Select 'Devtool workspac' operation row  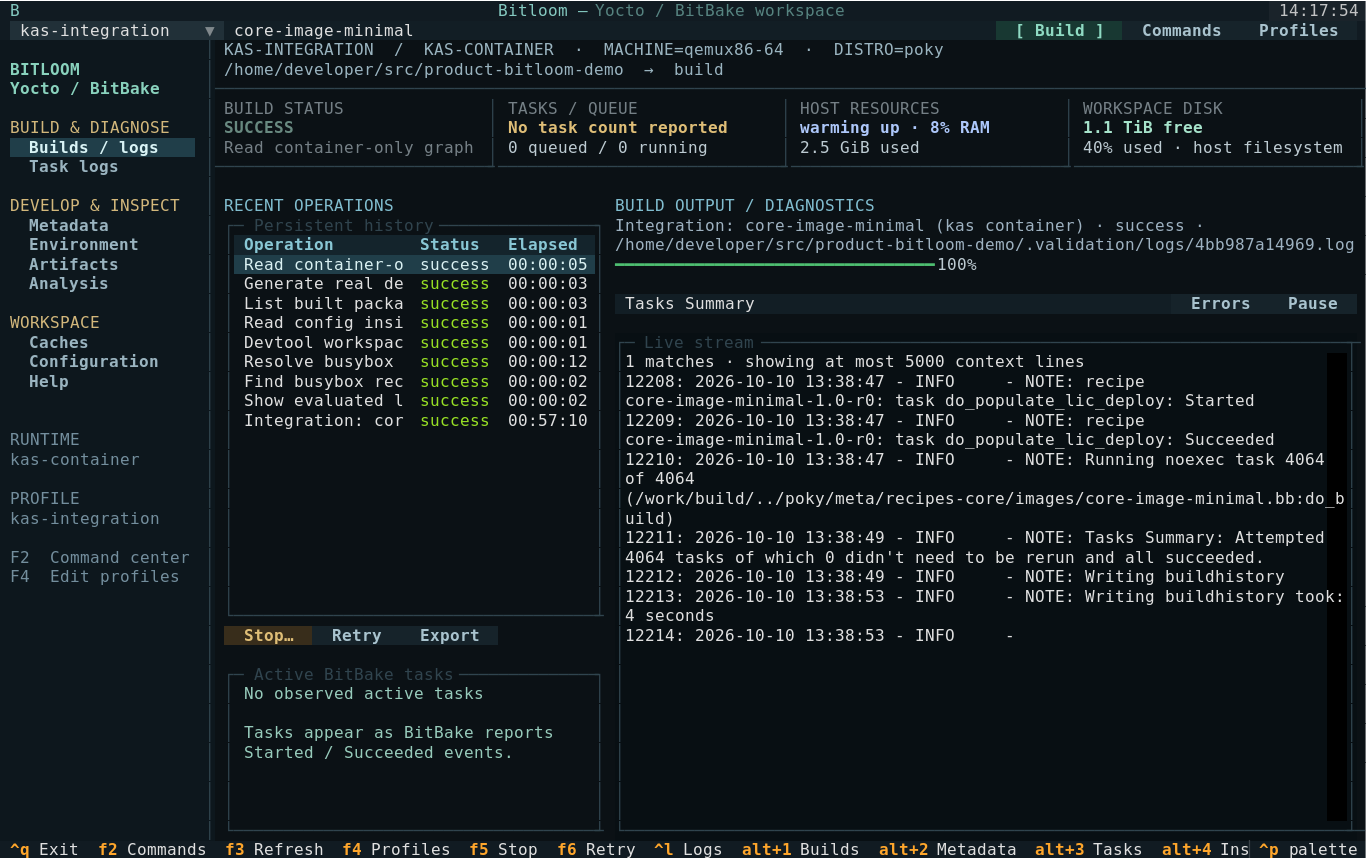(x=414, y=343)
